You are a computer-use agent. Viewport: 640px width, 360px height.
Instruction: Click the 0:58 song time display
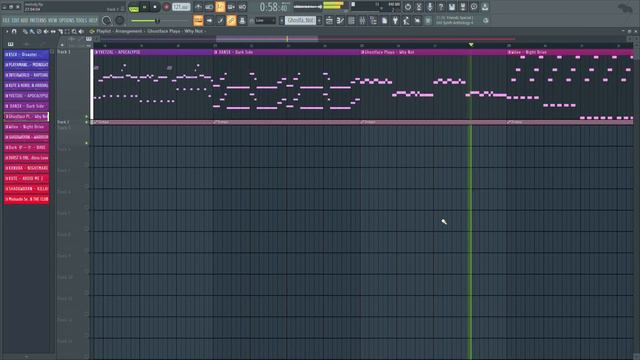[x=273, y=7]
